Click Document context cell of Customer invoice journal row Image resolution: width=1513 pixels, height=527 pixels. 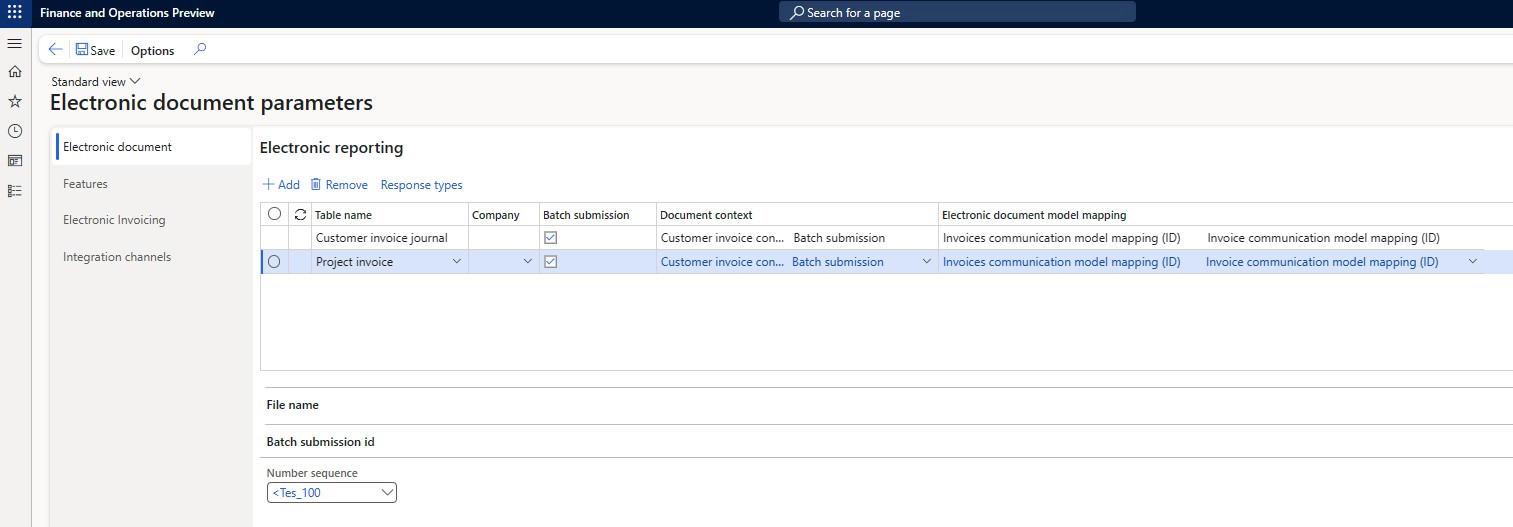(797, 238)
